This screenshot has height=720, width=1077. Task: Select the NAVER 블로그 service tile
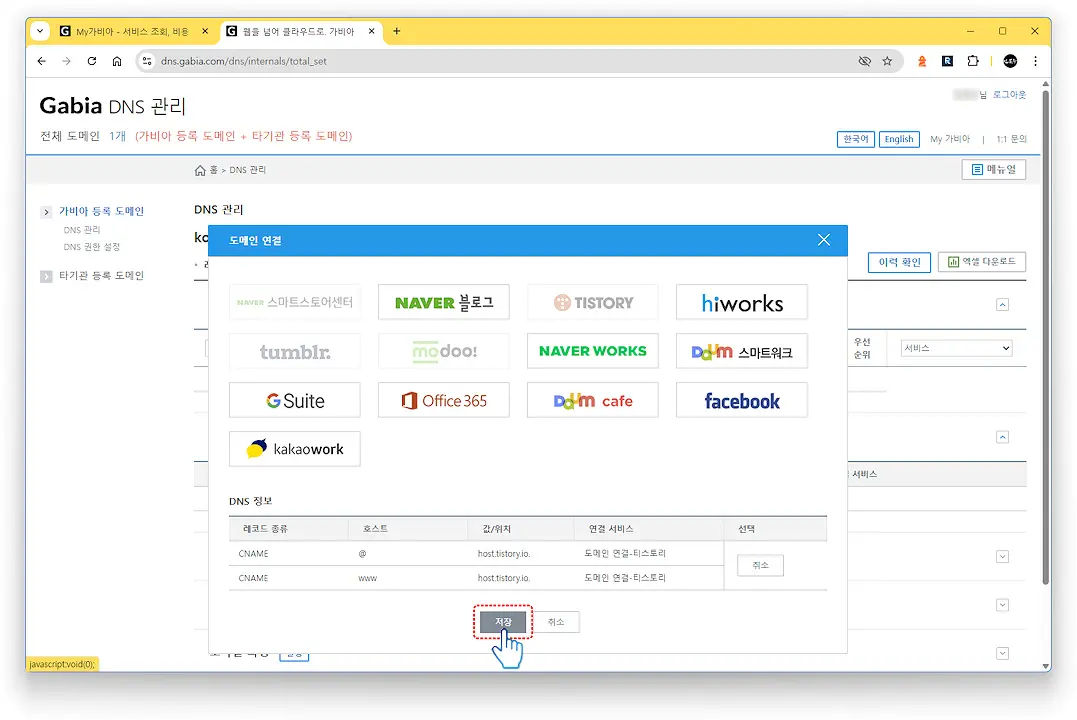click(444, 302)
